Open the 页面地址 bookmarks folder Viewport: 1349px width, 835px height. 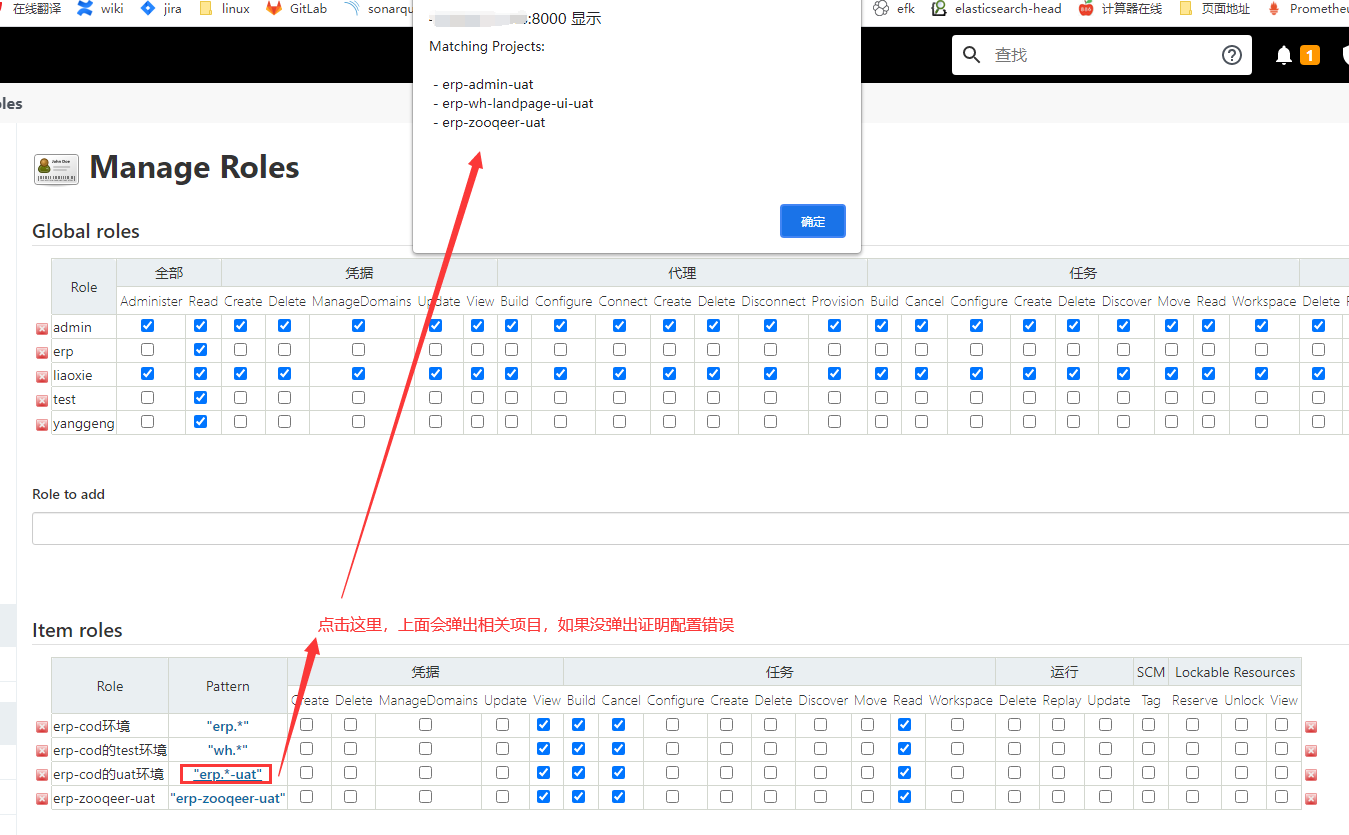[1215, 9]
